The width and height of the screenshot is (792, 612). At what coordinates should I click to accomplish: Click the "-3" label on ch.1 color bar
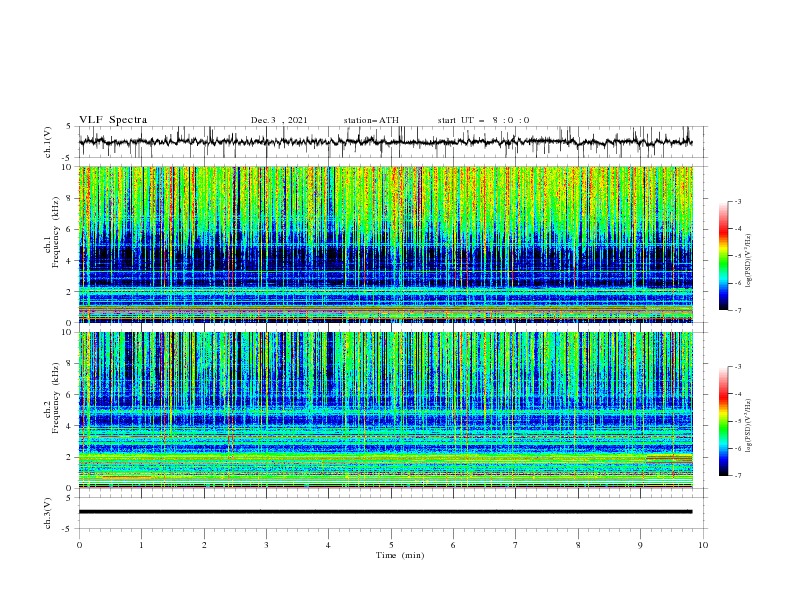coord(738,201)
